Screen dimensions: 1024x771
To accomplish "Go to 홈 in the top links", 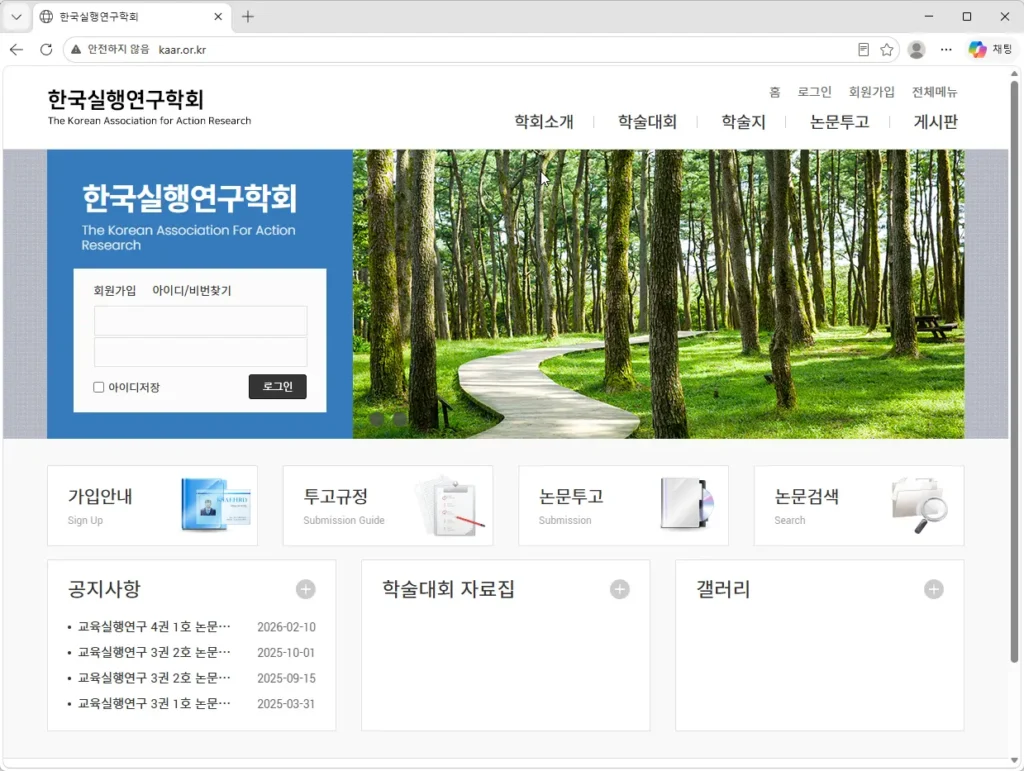I will [x=775, y=92].
